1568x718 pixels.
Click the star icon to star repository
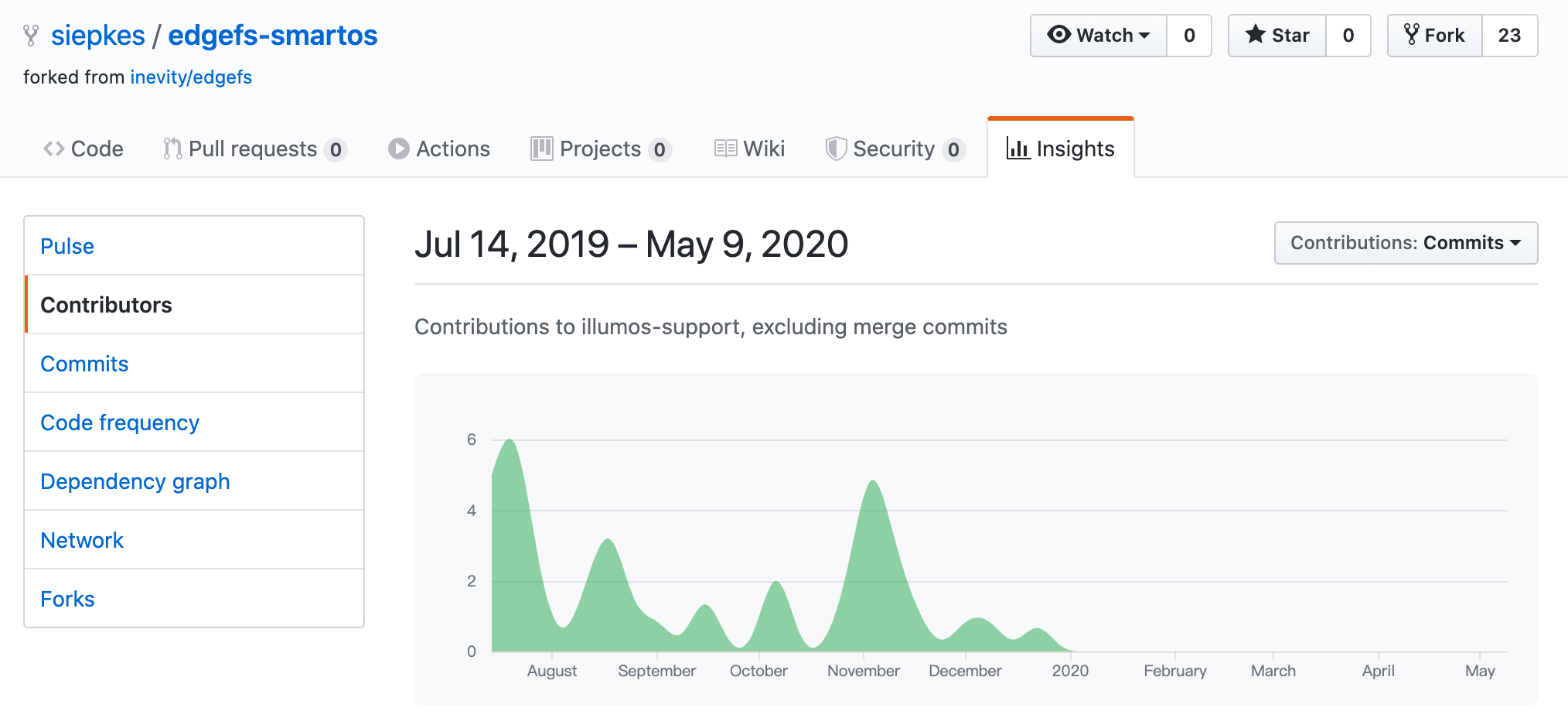click(1256, 35)
